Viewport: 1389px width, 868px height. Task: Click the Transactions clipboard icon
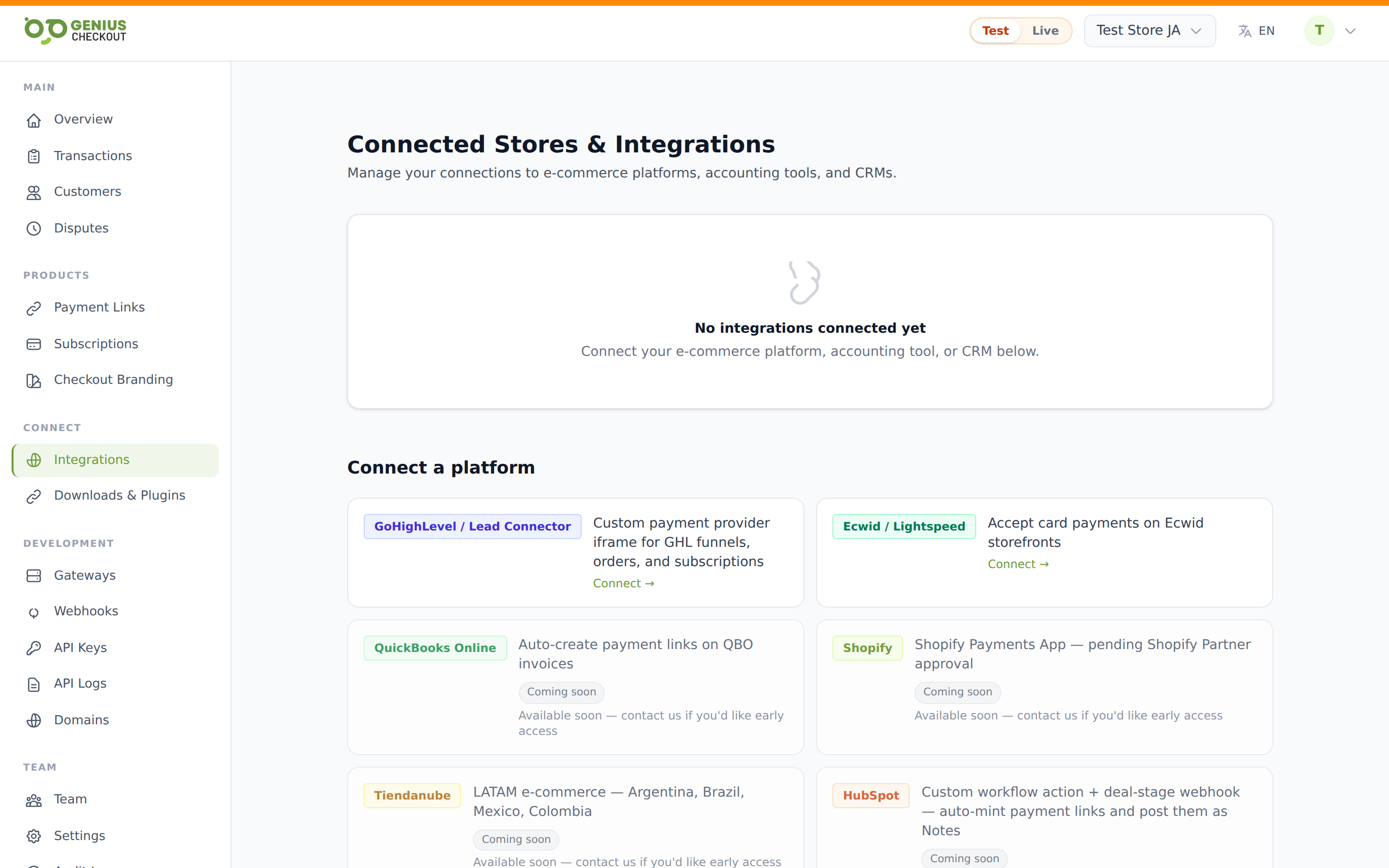34,156
